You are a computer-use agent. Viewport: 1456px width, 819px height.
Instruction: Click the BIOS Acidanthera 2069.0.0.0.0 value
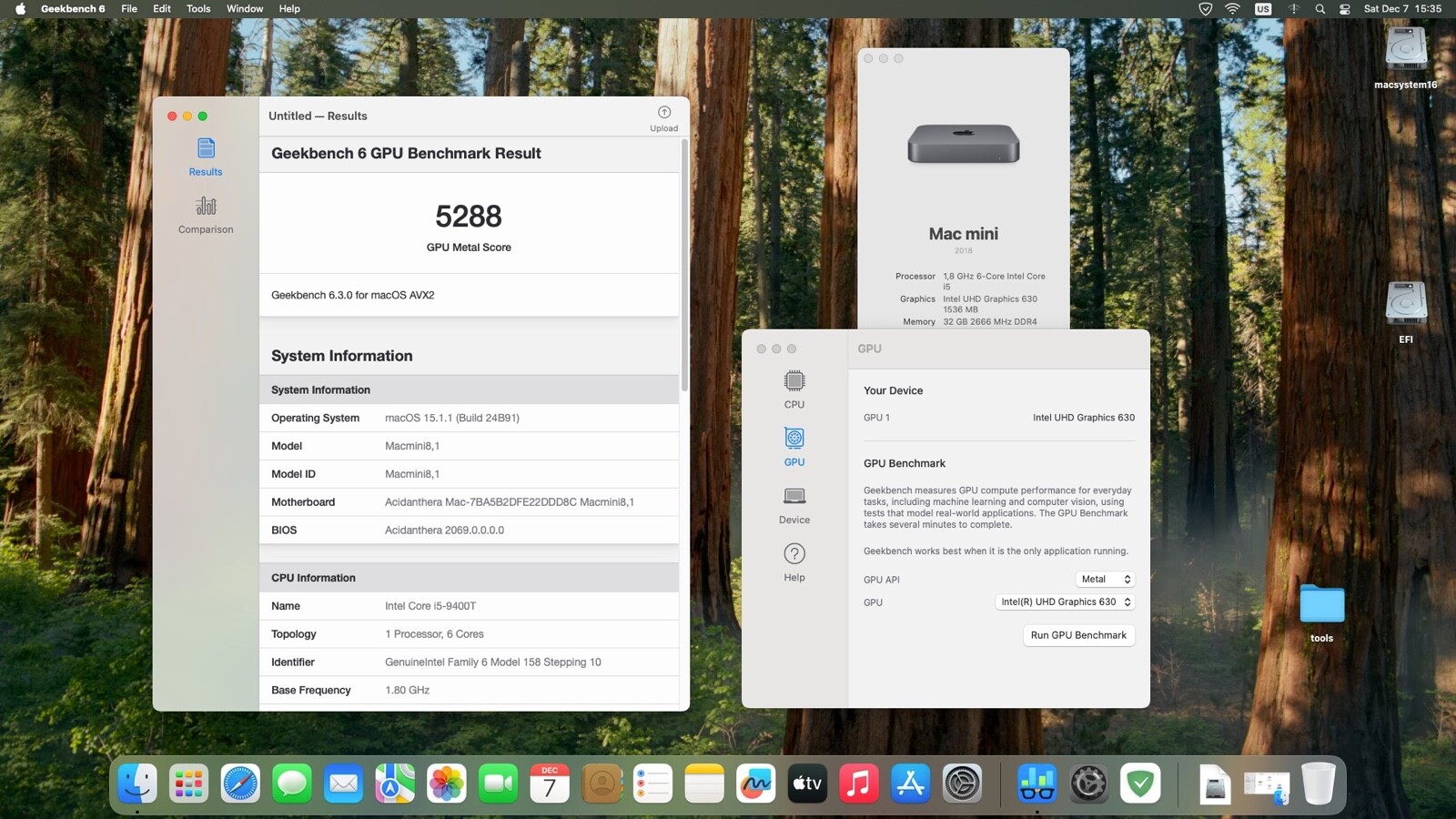444,531
